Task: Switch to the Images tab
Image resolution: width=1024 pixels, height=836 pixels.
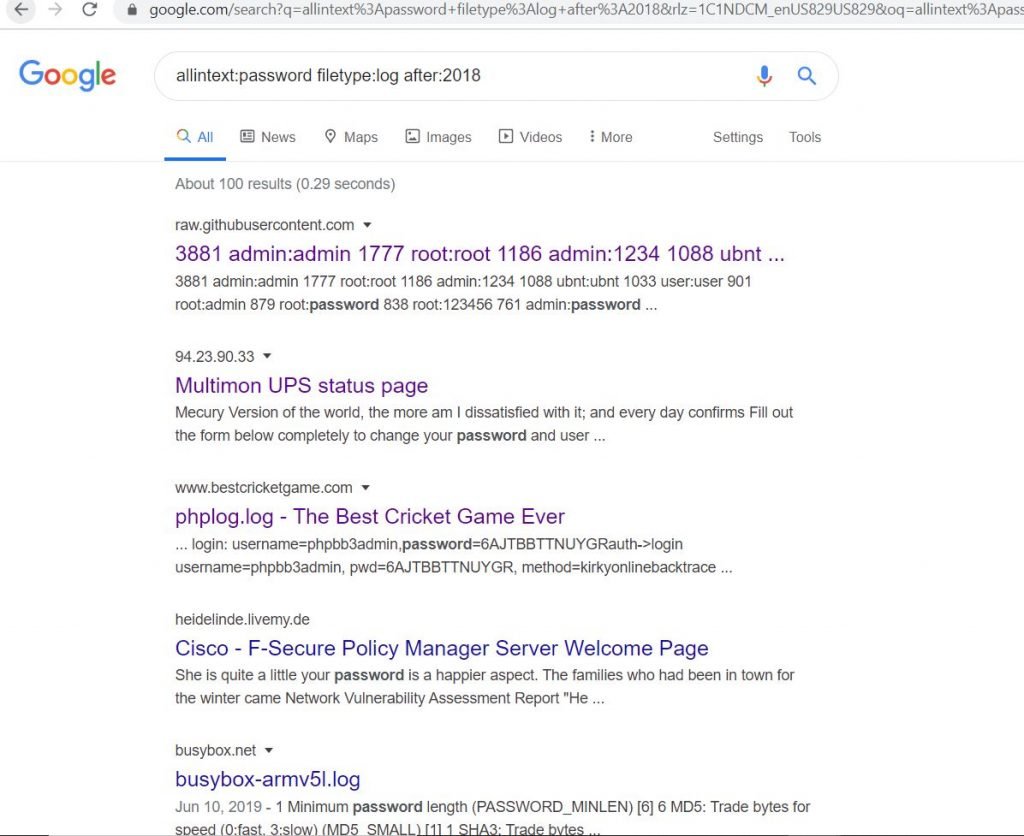Action: [x=438, y=137]
